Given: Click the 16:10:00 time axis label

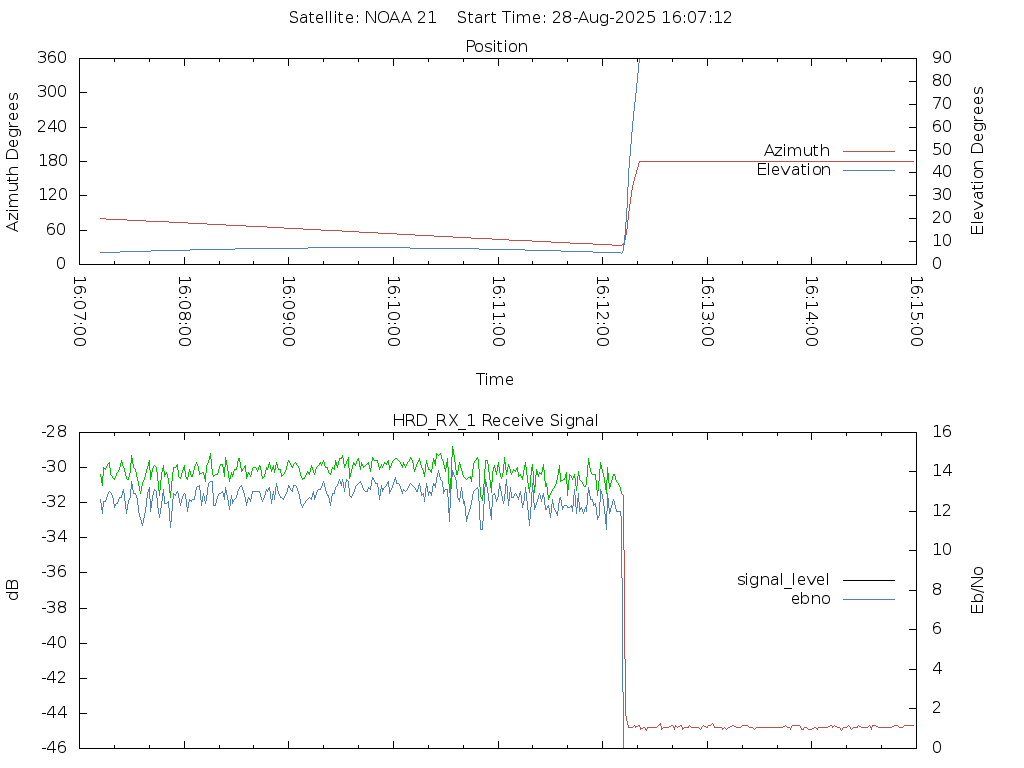Looking at the screenshot, I should coord(393,312).
